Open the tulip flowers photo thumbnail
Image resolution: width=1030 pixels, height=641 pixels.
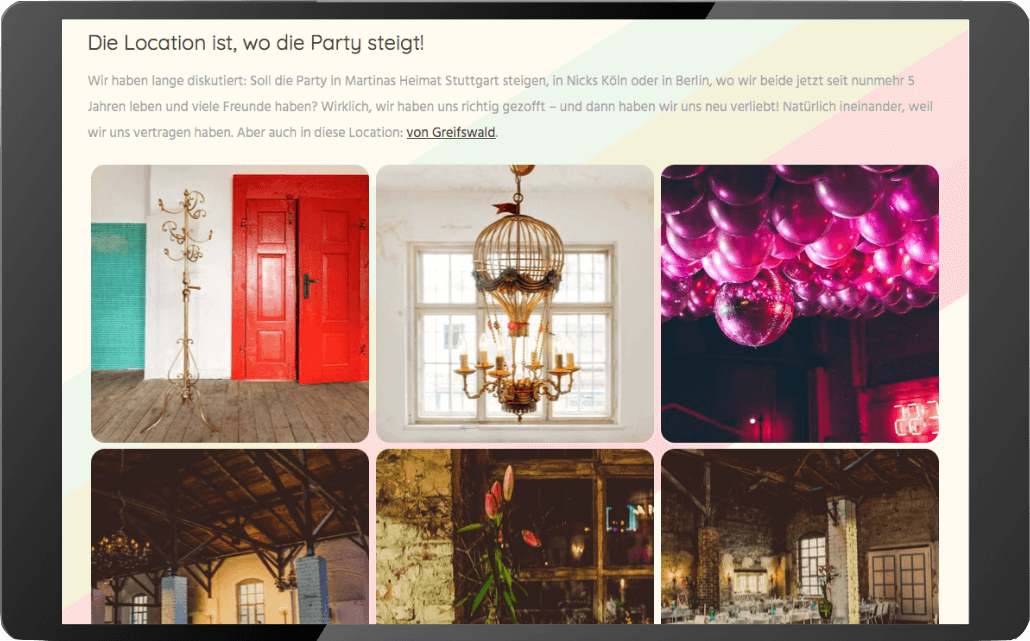click(x=515, y=537)
